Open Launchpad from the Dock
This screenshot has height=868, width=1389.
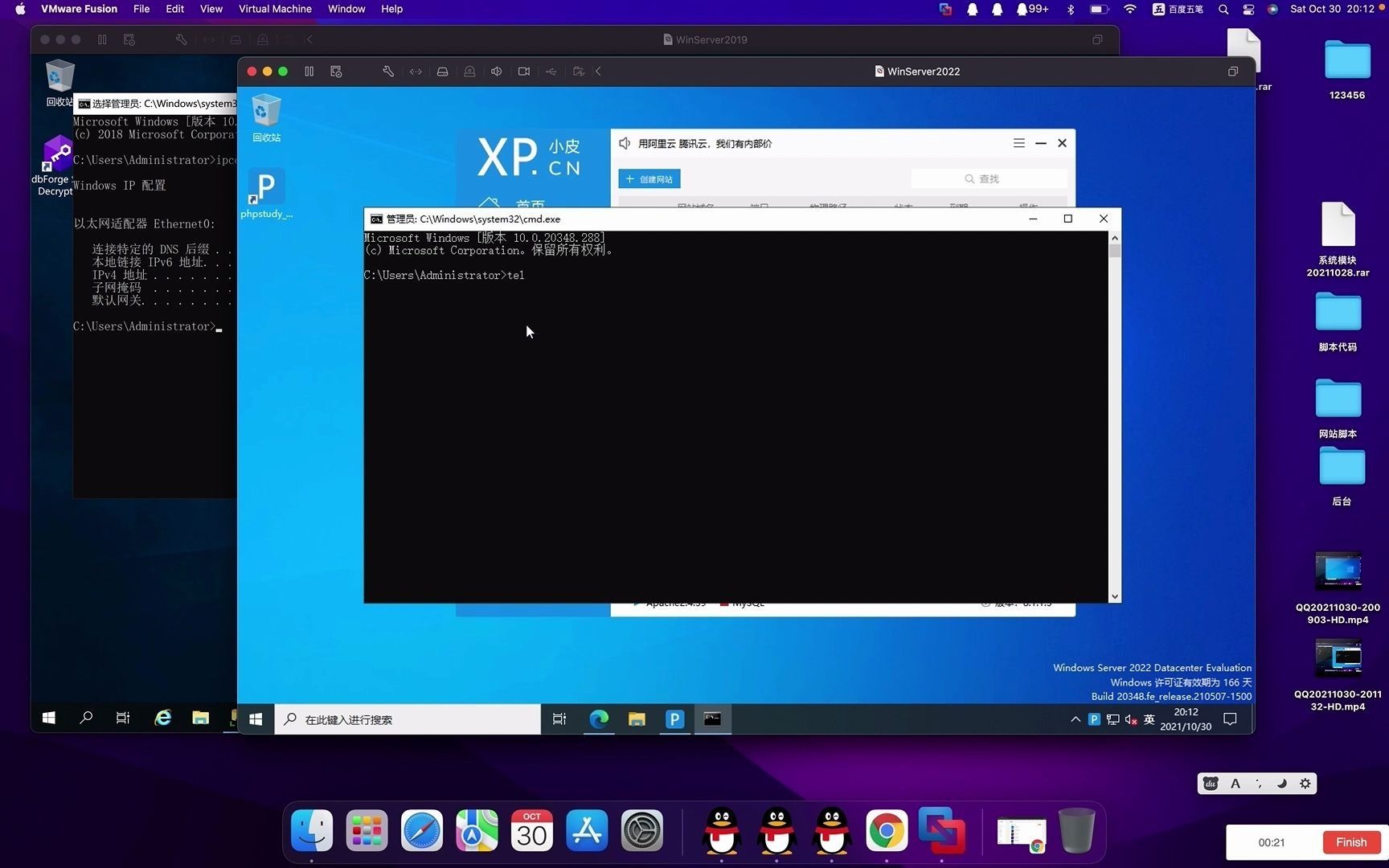pos(367,831)
